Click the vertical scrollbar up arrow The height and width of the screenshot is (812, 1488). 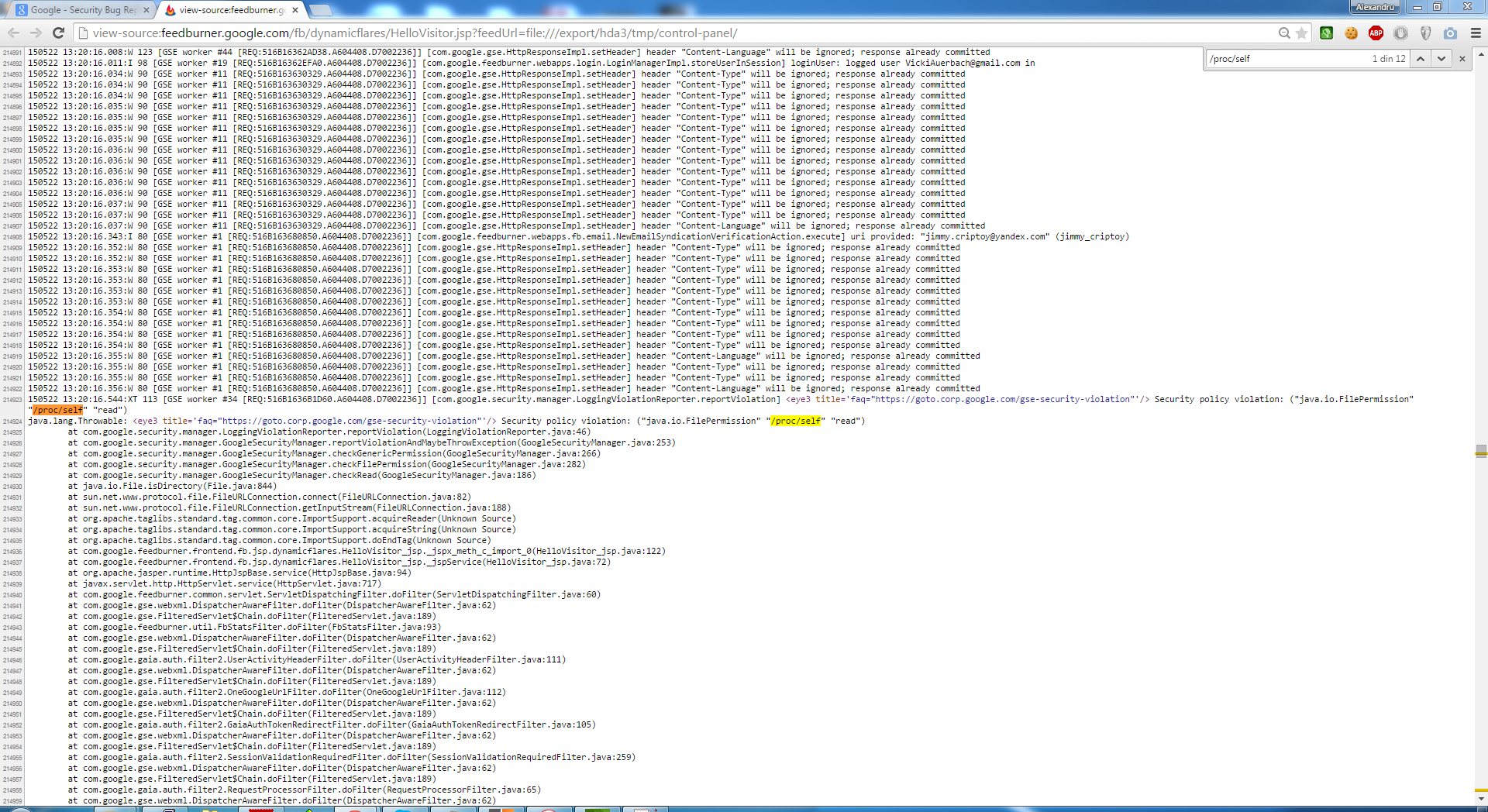(1481, 55)
